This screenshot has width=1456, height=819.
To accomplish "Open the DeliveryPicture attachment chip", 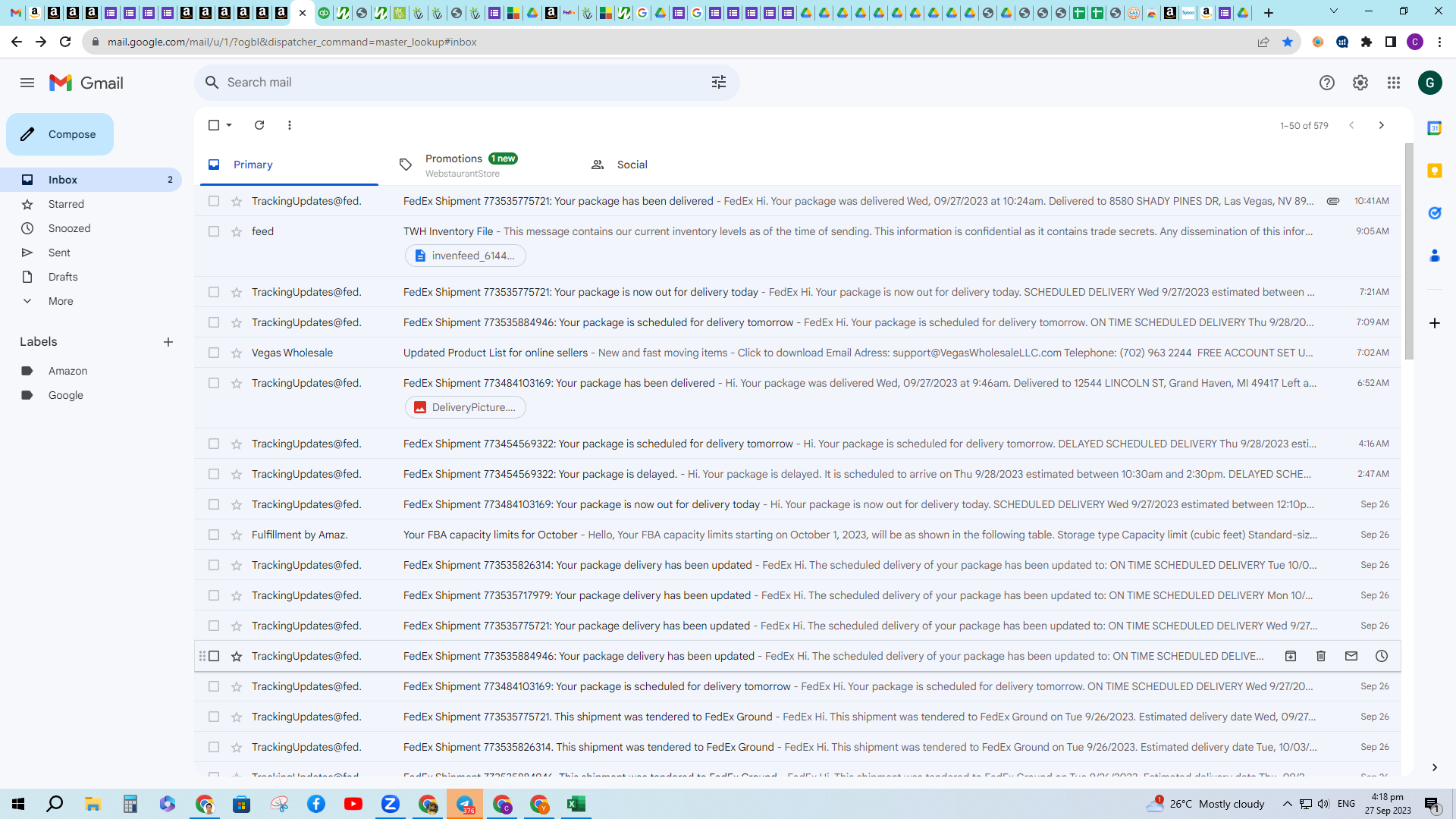I will click(x=466, y=407).
